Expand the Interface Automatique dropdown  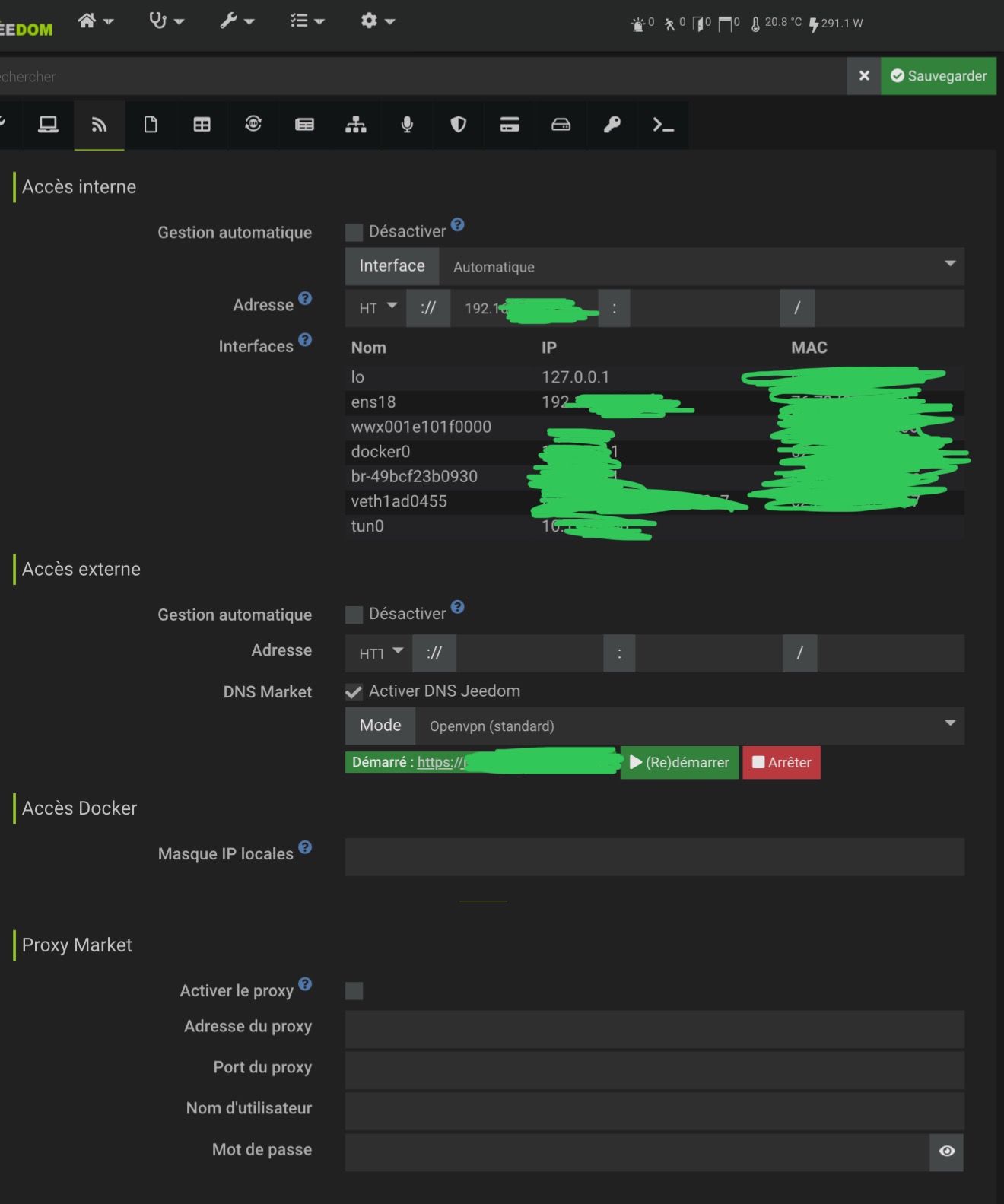(701, 266)
